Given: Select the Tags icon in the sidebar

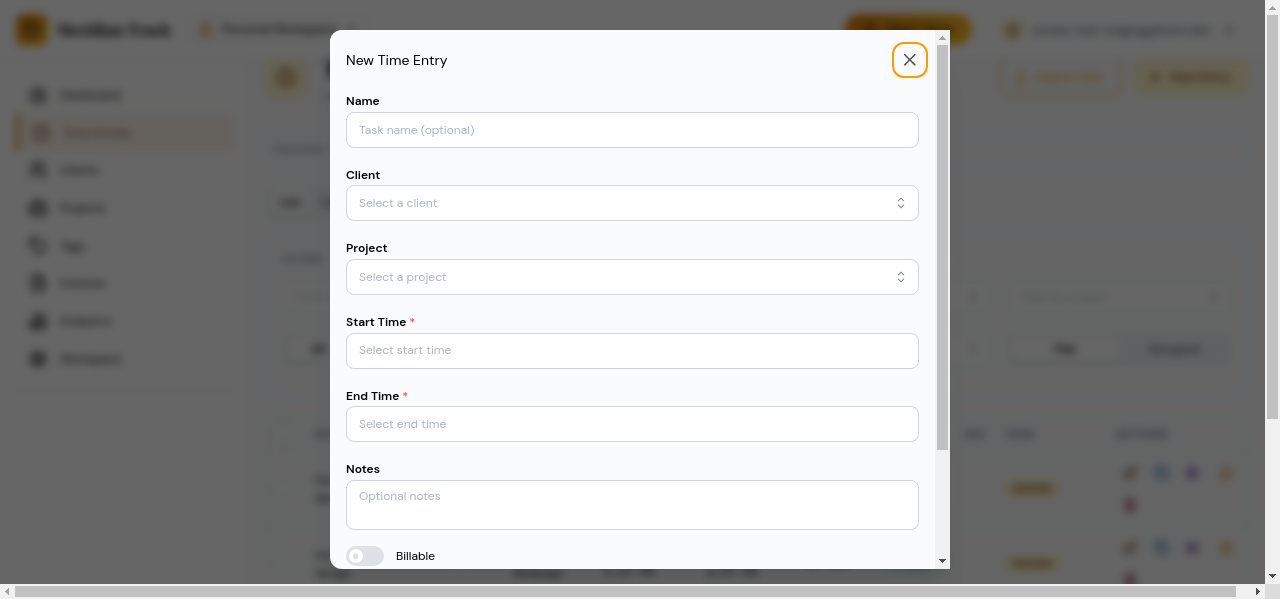Looking at the screenshot, I should coord(37,245).
